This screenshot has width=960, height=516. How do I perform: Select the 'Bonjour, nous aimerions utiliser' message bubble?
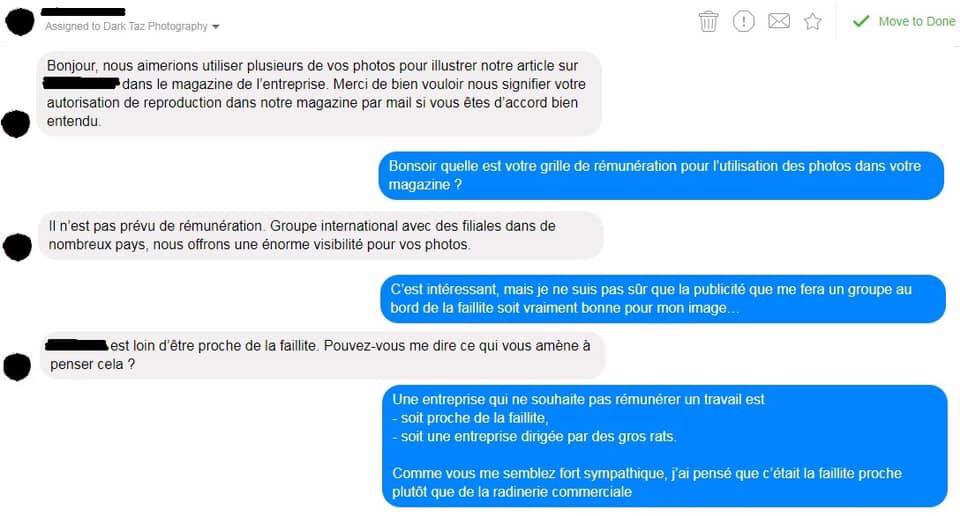pyautogui.click(x=319, y=94)
